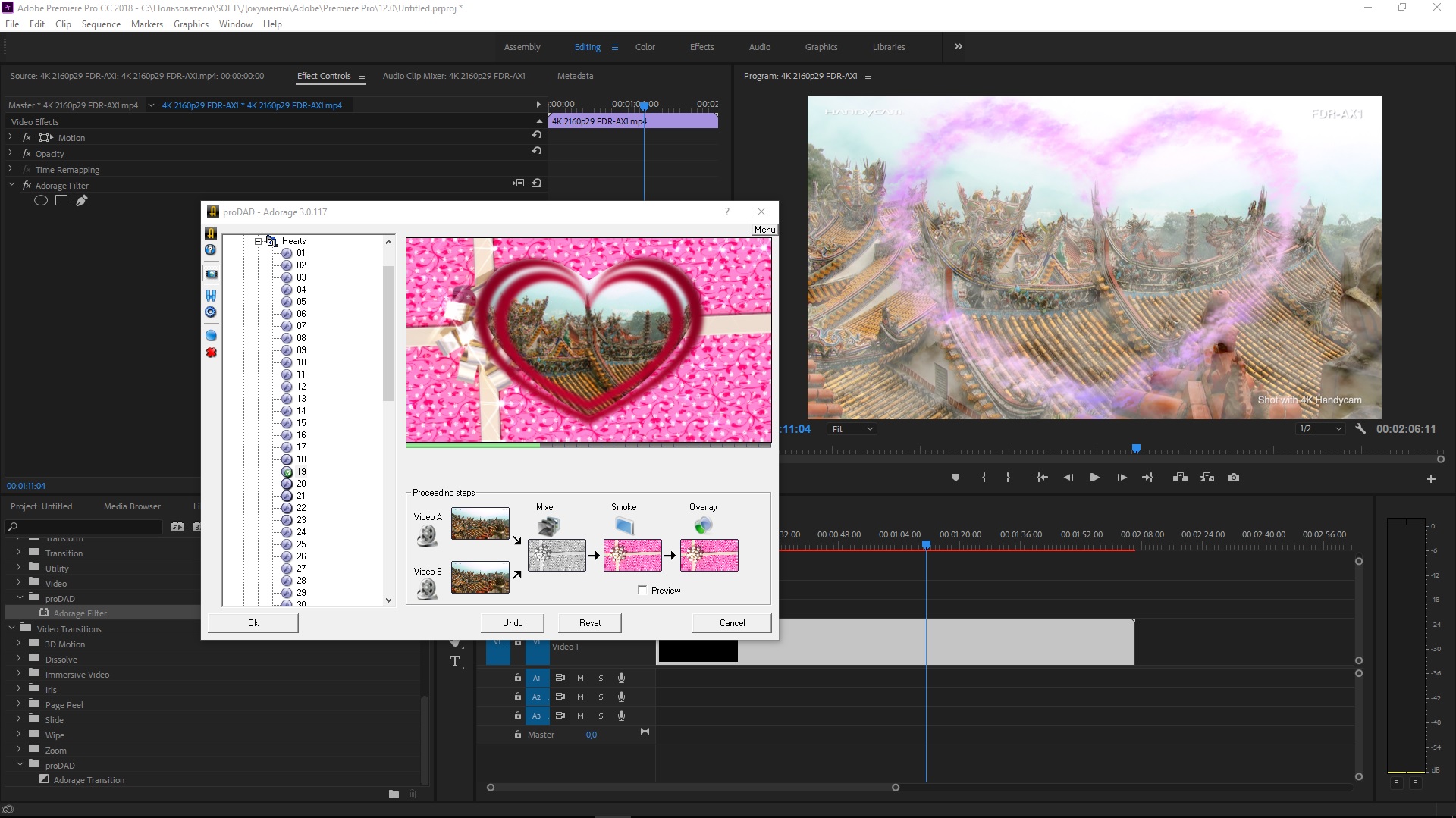
Task: Solo audio track A2
Action: (x=601, y=697)
